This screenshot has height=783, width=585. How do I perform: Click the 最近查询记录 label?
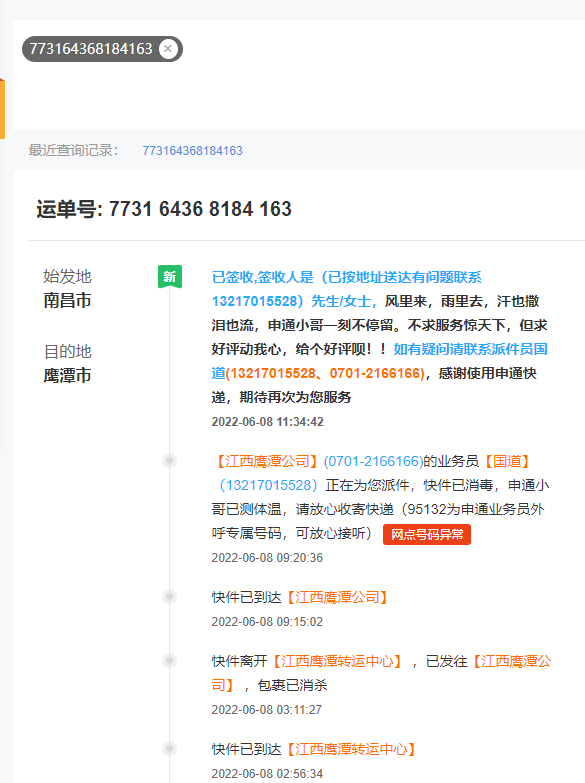click(73, 150)
